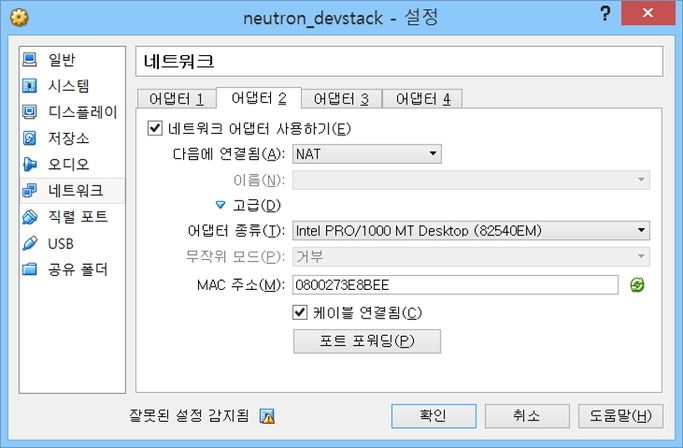Click the disabled 무작위 모드 dropdown
683x448 pixels.
pyautogui.click(x=471, y=257)
